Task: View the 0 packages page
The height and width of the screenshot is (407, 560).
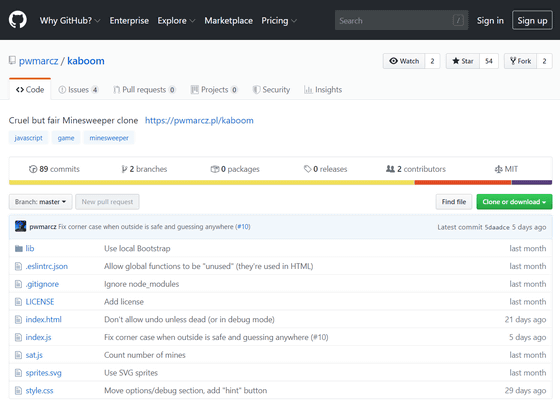Action: [x=235, y=169]
